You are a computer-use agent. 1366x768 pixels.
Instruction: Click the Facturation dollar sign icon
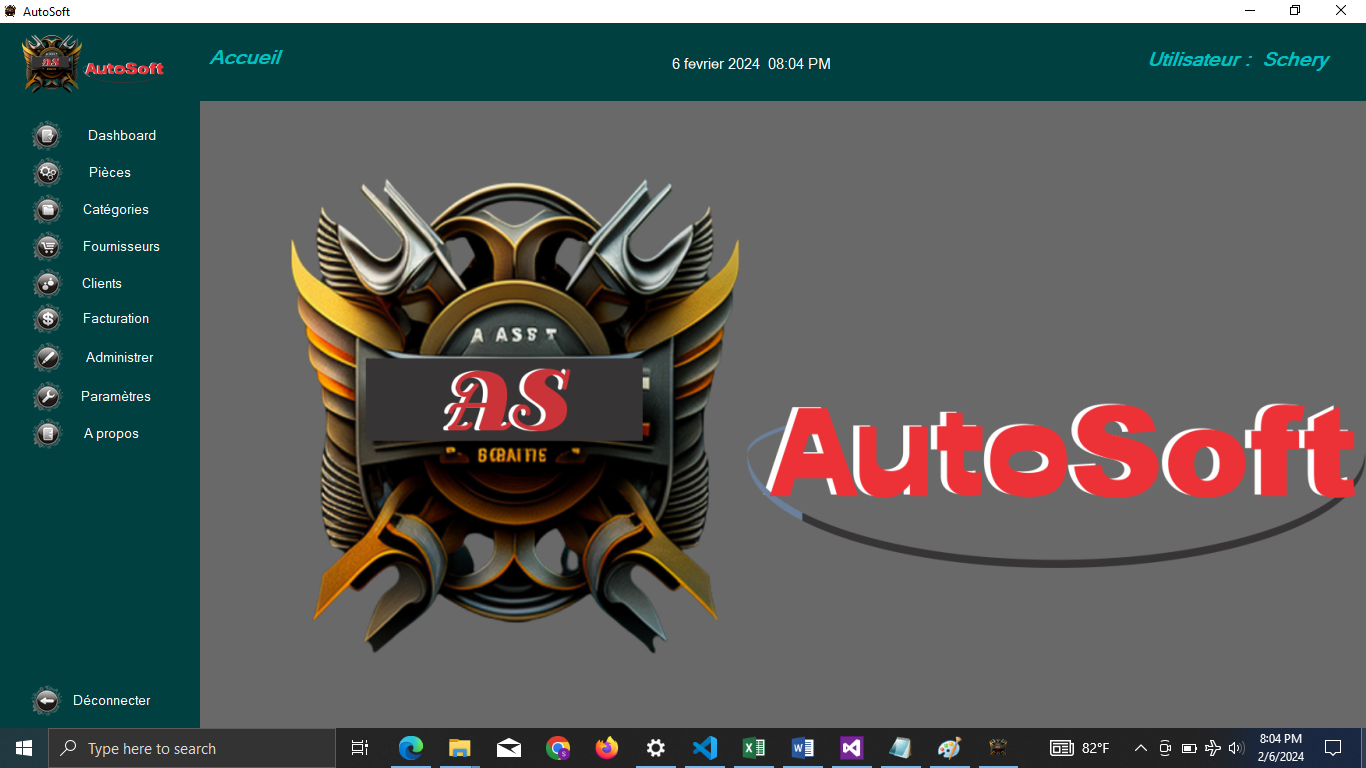pyautogui.click(x=47, y=319)
